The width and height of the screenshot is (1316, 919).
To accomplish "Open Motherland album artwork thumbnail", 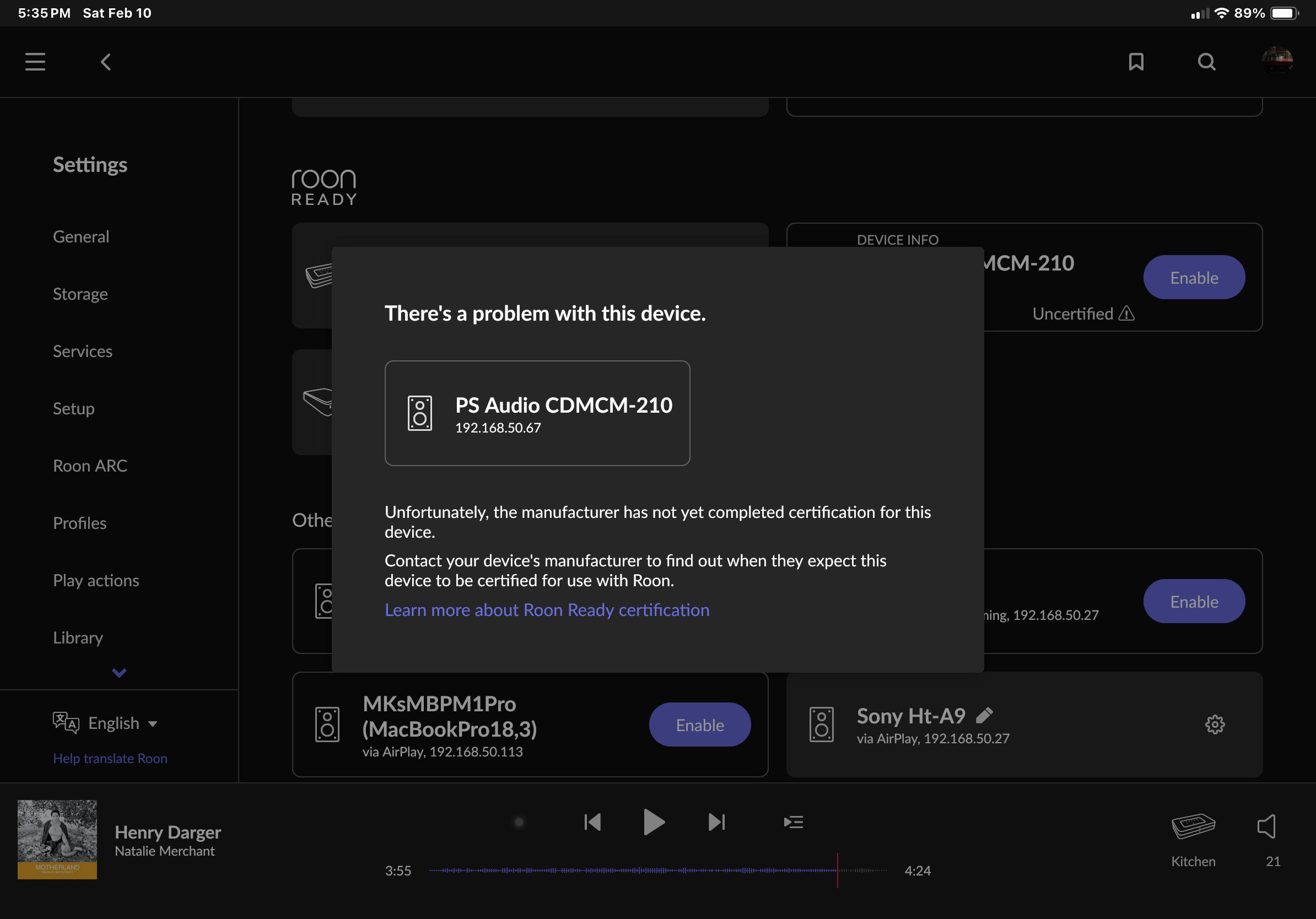I will [57, 839].
